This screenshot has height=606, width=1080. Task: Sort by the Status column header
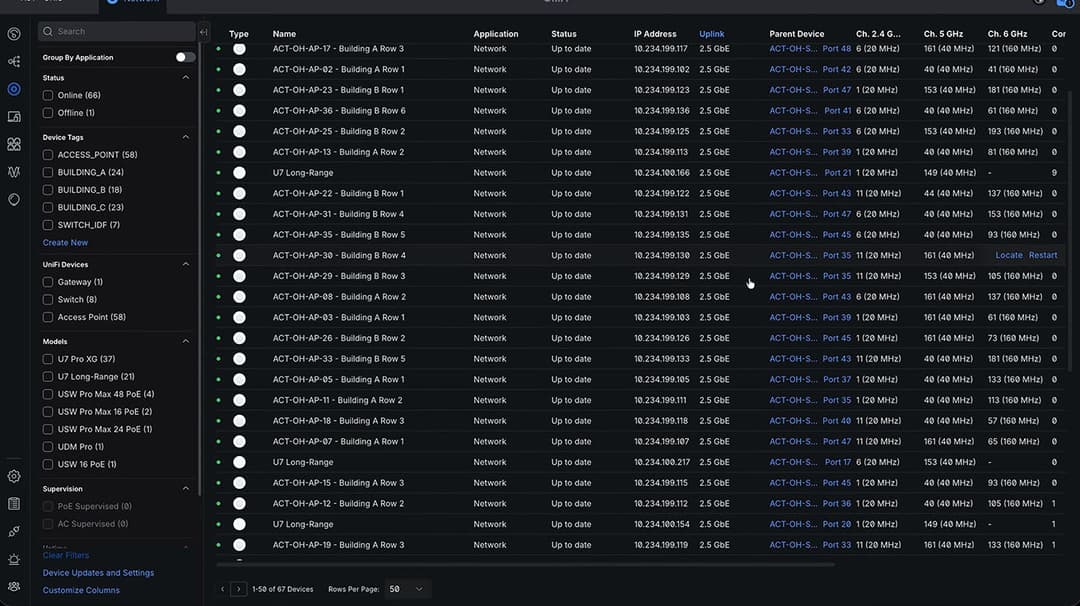pos(563,34)
